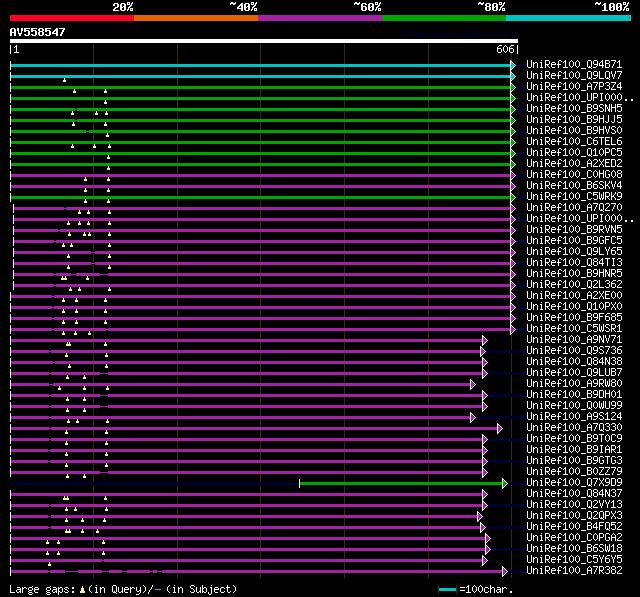The image size is (640, 597).
Task: Click the green arrowhead ending the Q7X9D9 alignment
Action: (x=505, y=484)
